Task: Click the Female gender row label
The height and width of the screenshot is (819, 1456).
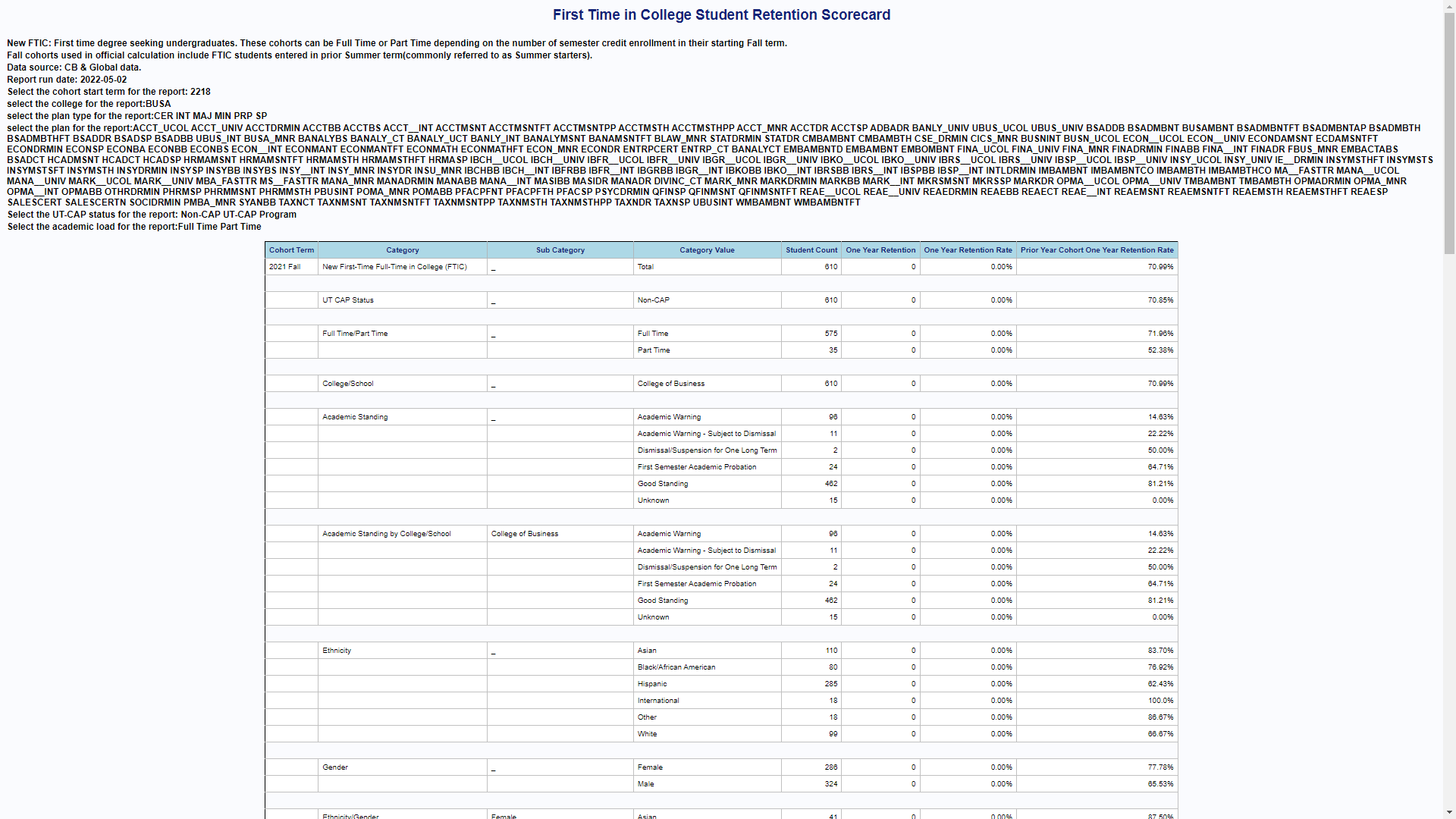Action: (x=650, y=767)
